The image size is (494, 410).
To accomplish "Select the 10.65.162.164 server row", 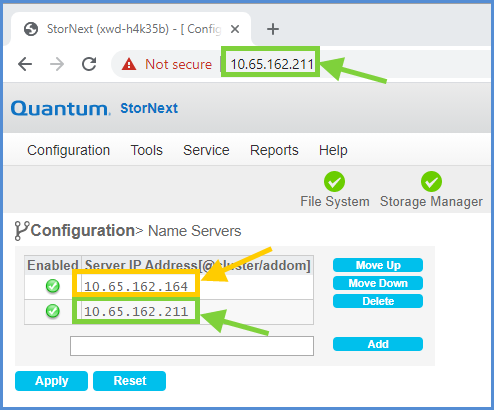I will [x=169, y=287].
